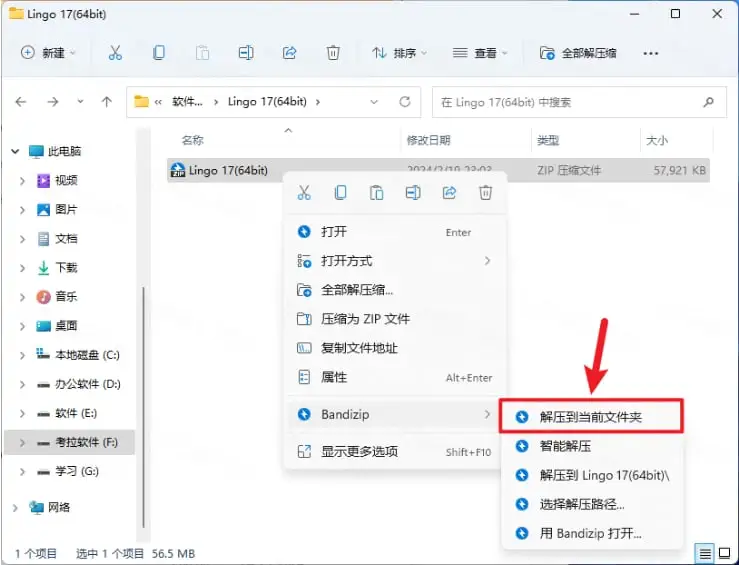This screenshot has width=739, height=565.
Task: Click the Cut scissors icon in the context menu
Action: click(304, 193)
